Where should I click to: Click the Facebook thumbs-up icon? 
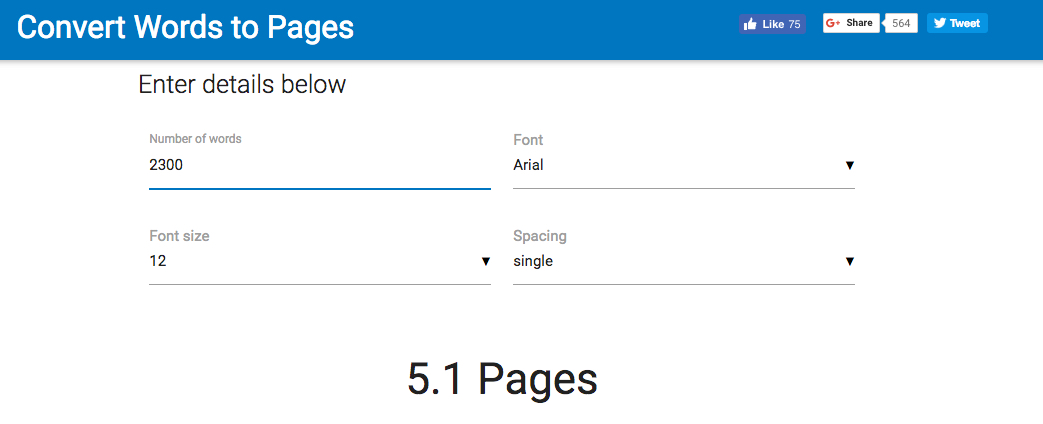(x=750, y=24)
